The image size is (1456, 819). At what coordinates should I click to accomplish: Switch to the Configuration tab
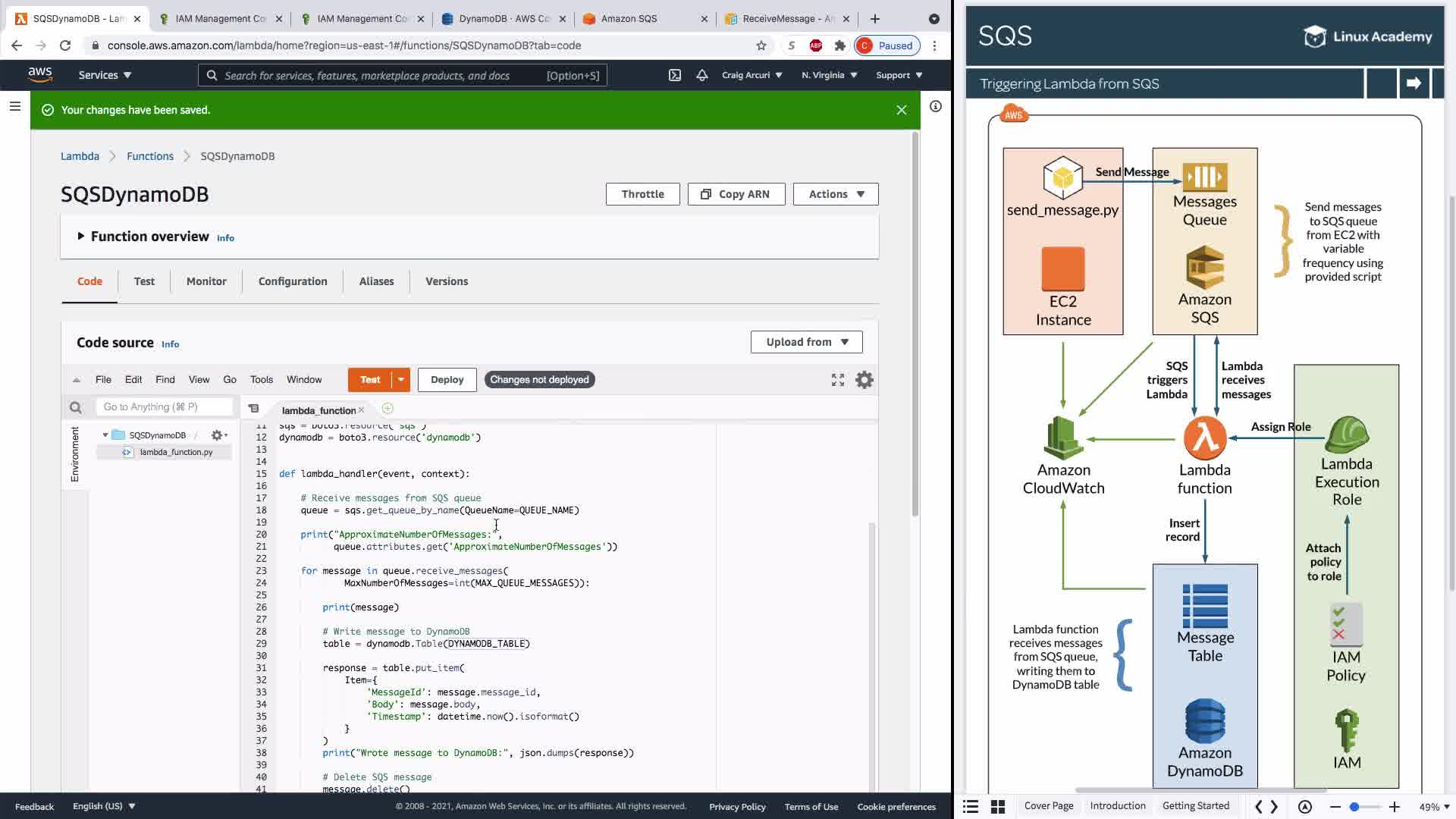click(x=293, y=281)
